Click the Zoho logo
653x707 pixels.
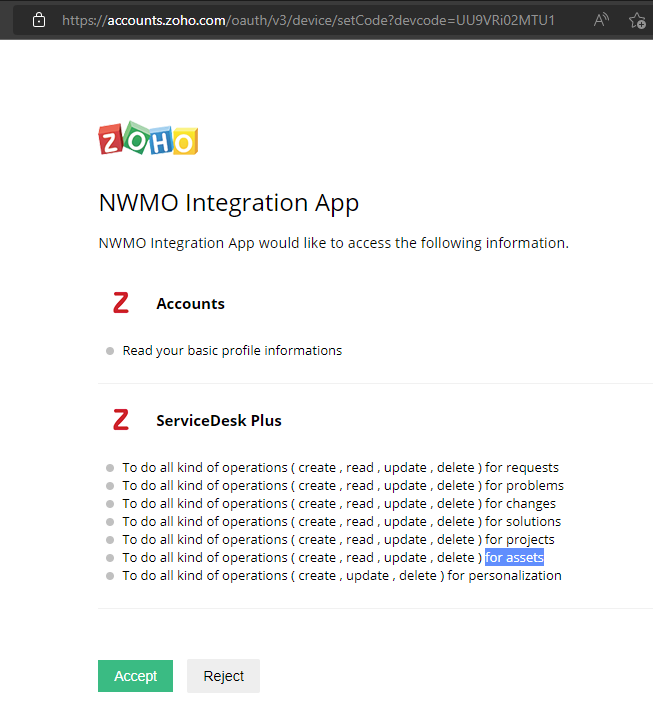pos(148,138)
